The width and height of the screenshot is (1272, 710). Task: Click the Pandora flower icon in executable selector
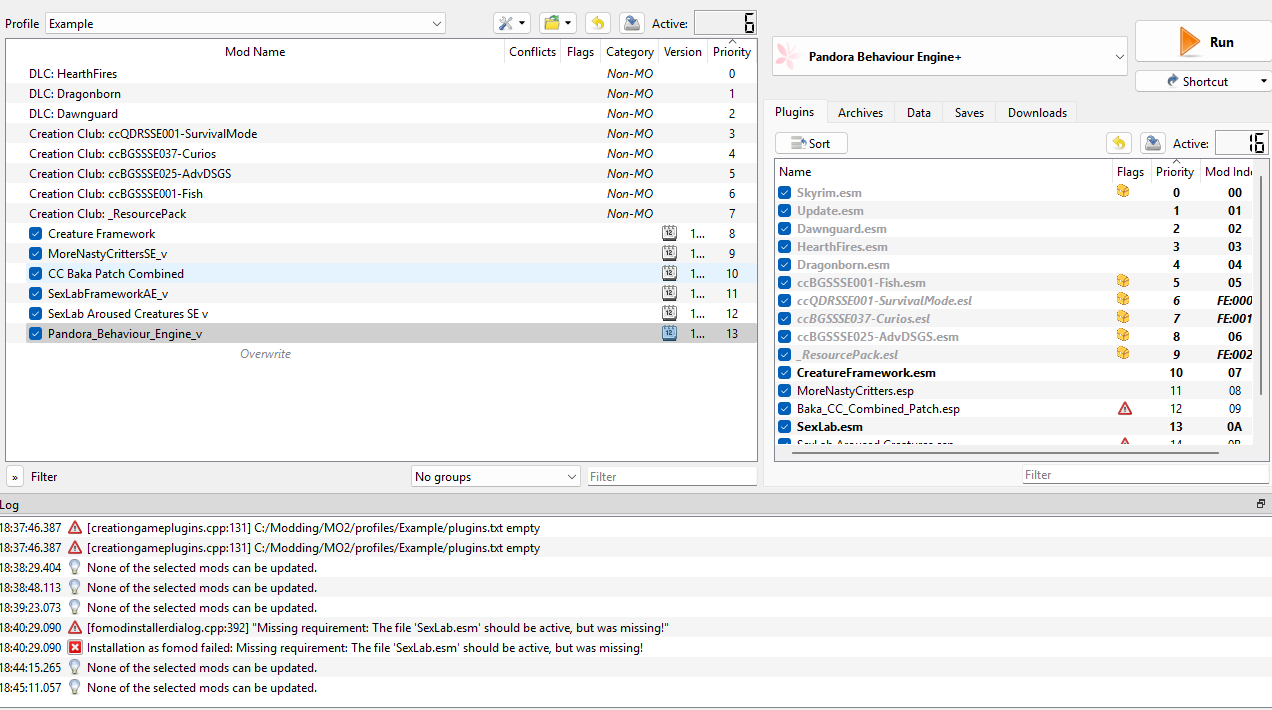point(788,56)
